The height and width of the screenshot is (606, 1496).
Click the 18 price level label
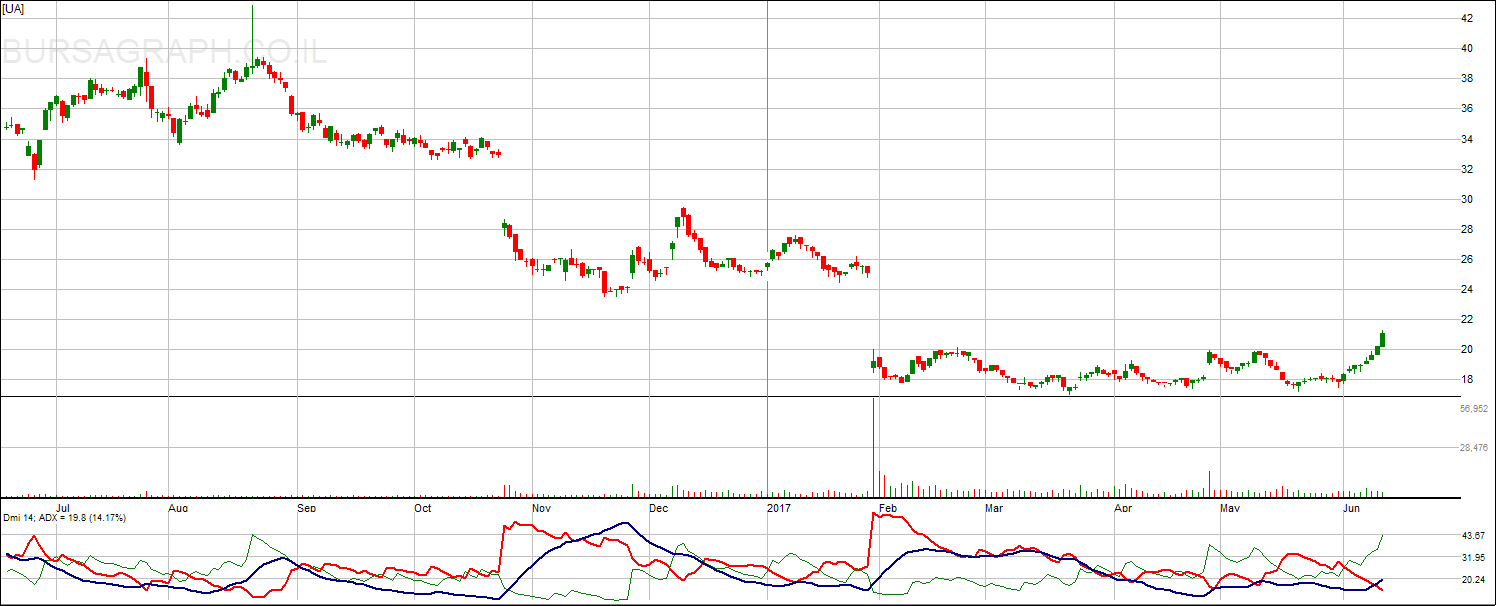point(1466,379)
